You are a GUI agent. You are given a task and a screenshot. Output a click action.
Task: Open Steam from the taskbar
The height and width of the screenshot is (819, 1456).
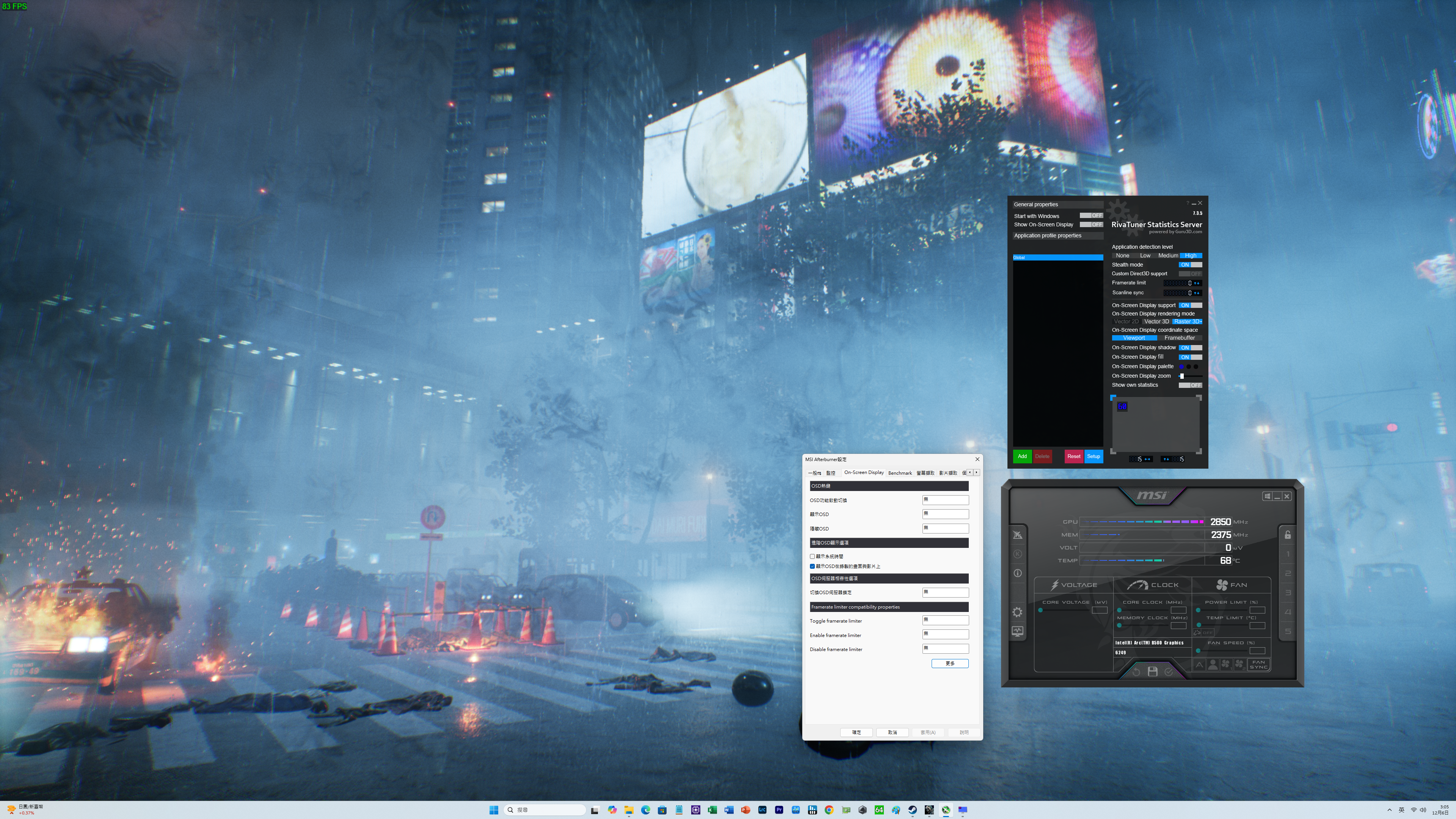tap(912, 810)
